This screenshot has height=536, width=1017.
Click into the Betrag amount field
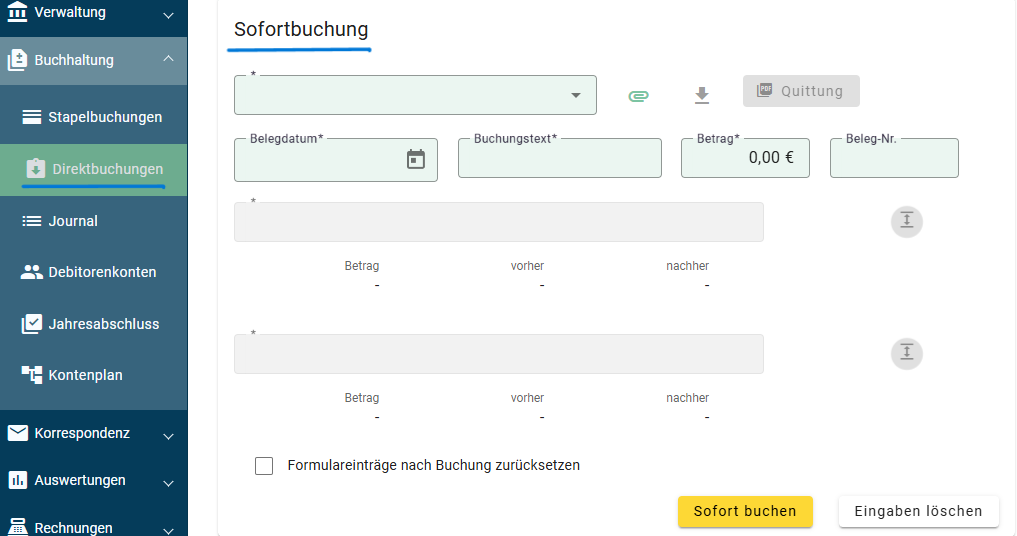pos(744,159)
